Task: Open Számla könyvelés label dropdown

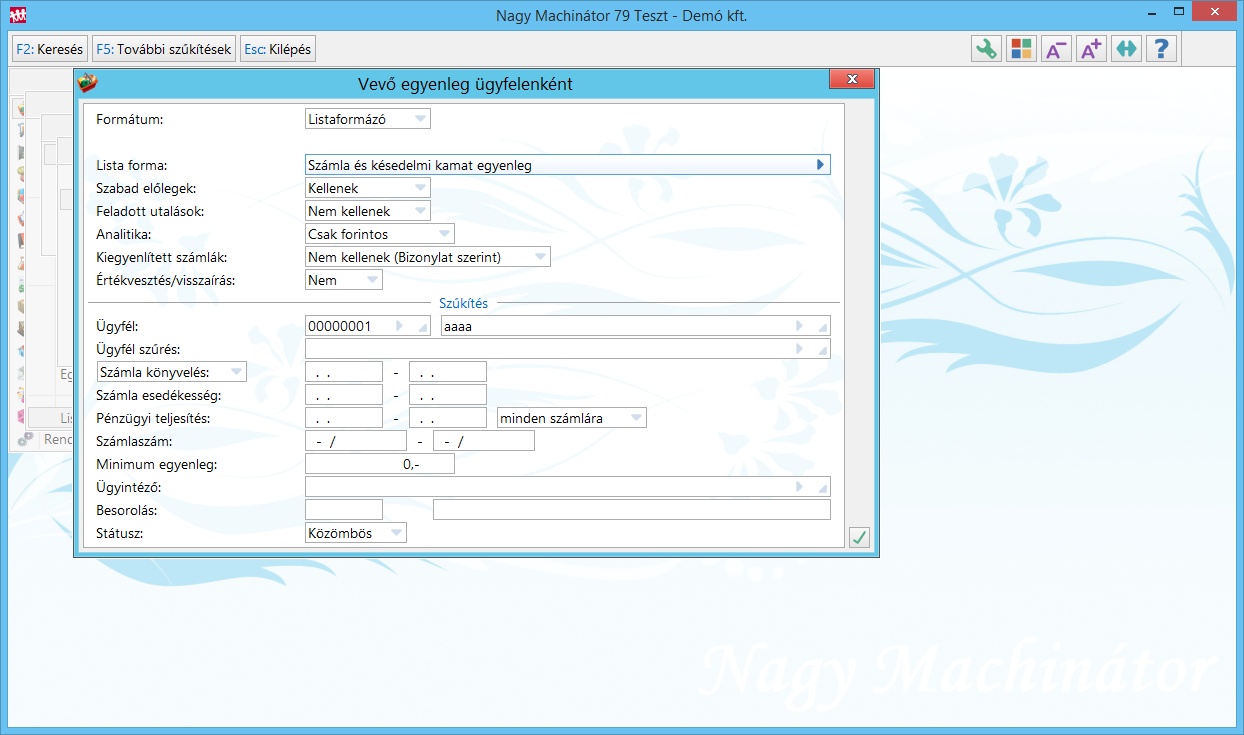Action: (172, 372)
